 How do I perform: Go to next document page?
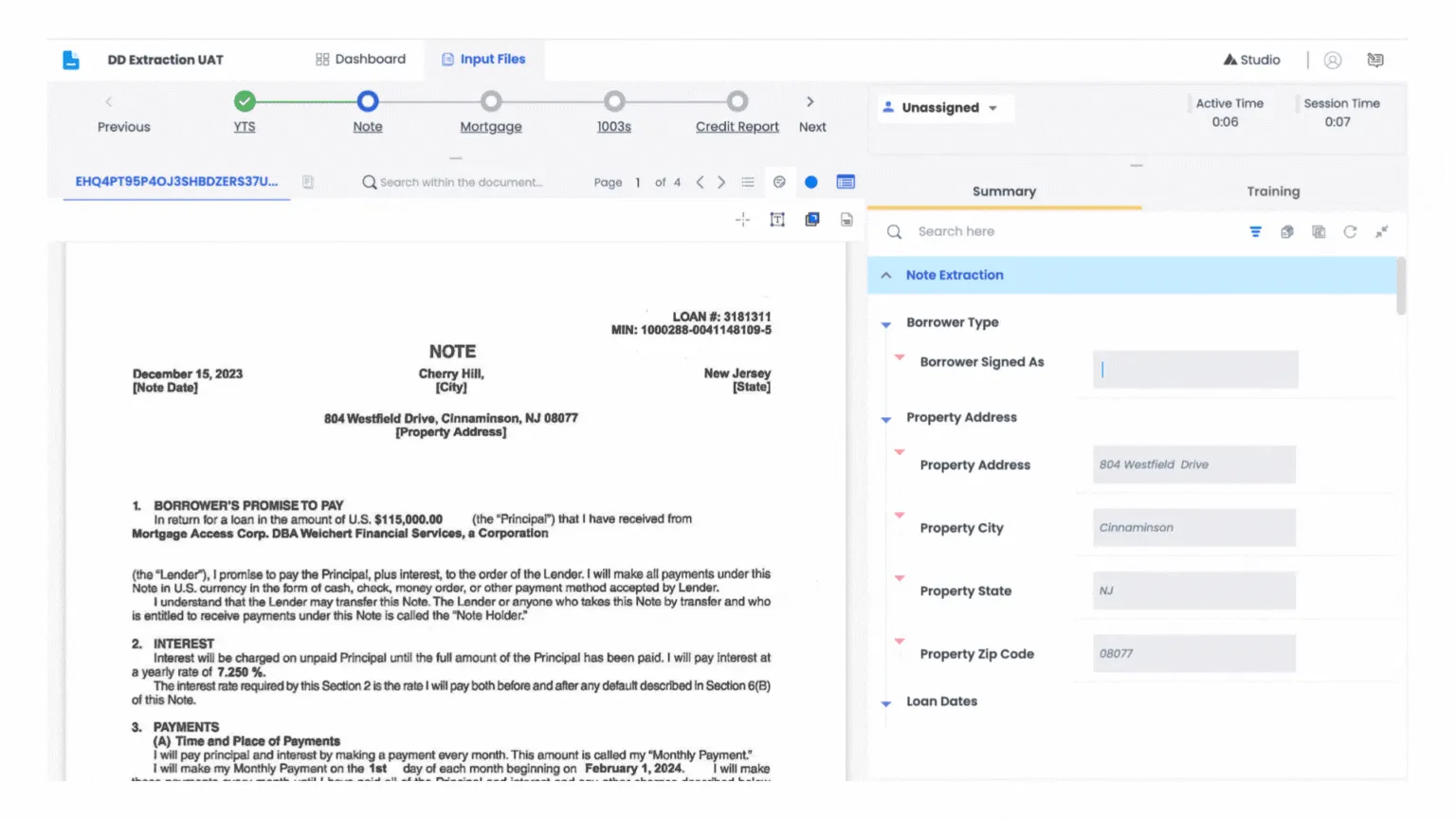(x=721, y=182)
